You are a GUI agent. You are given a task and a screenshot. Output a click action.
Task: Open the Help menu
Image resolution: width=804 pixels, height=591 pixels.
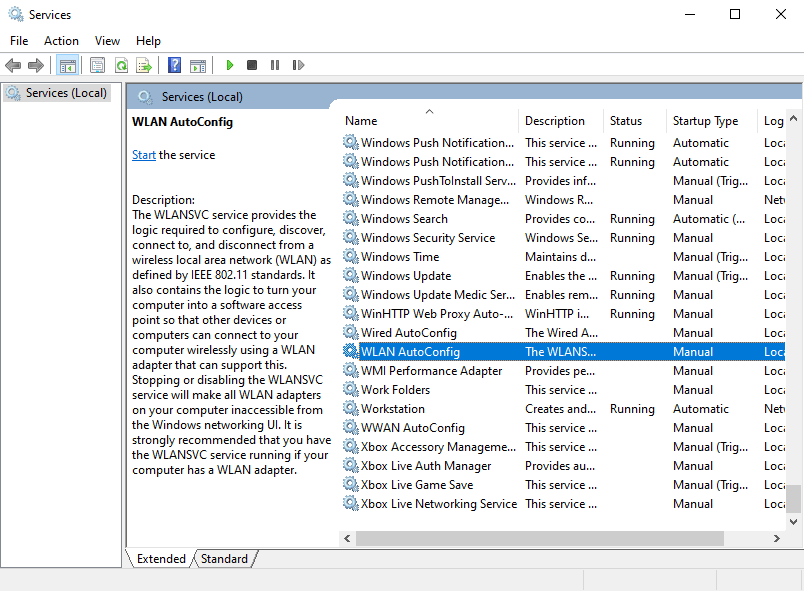point(148,40)
